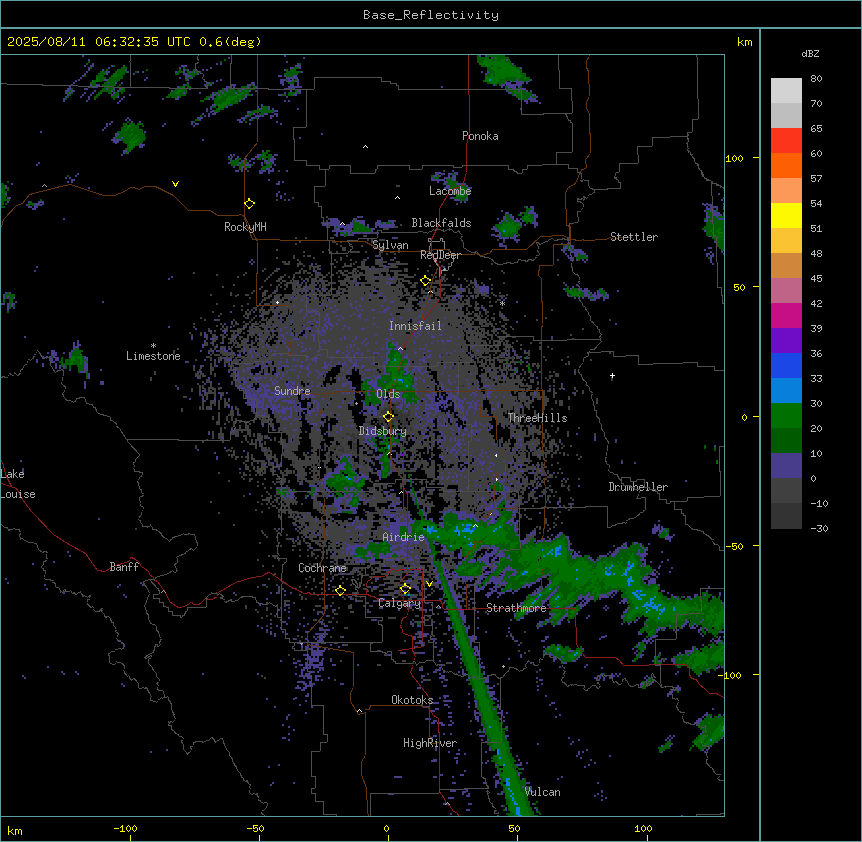Click the white plus marker north of Drumheller

pos(612,376)
